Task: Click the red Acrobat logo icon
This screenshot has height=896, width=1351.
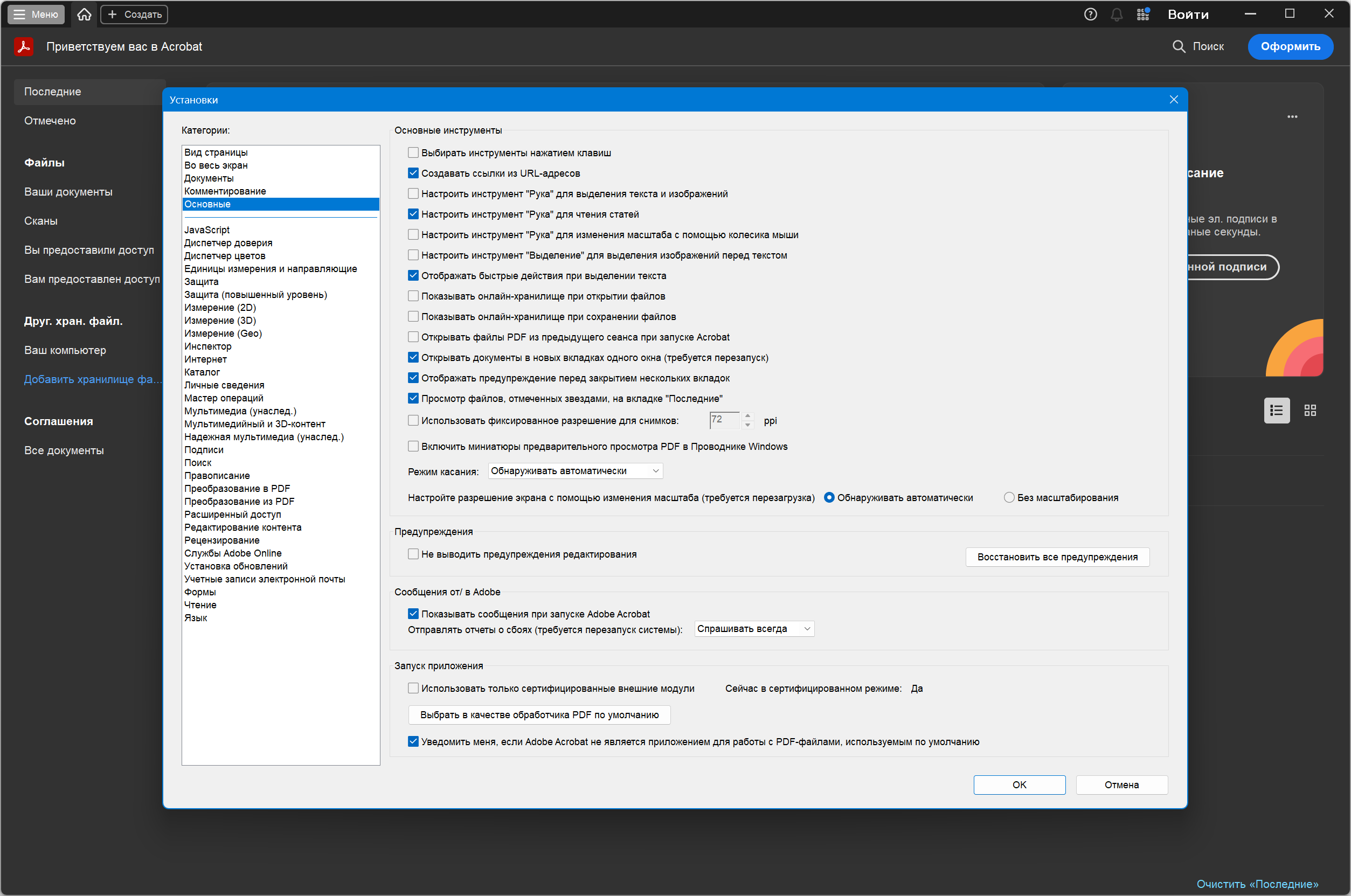Action: (23, 46)
